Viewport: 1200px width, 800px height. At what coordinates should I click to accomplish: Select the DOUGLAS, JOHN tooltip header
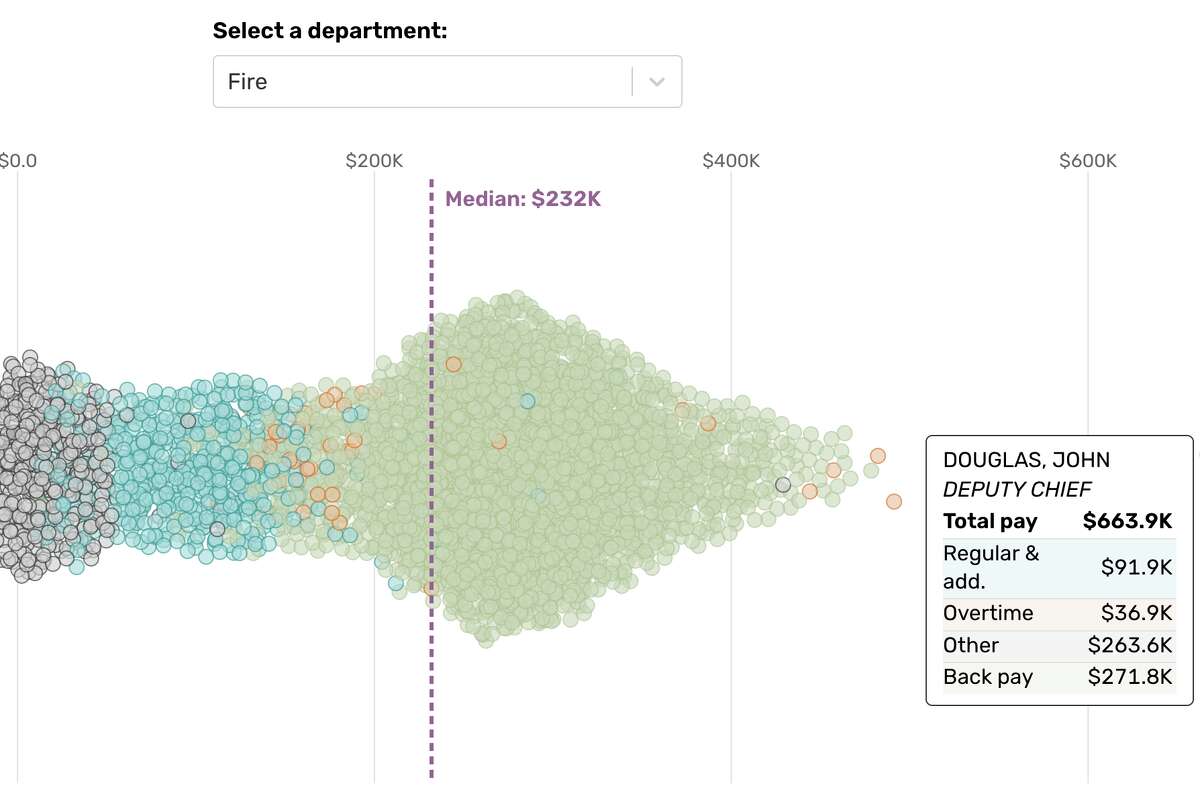(1027, 459)
